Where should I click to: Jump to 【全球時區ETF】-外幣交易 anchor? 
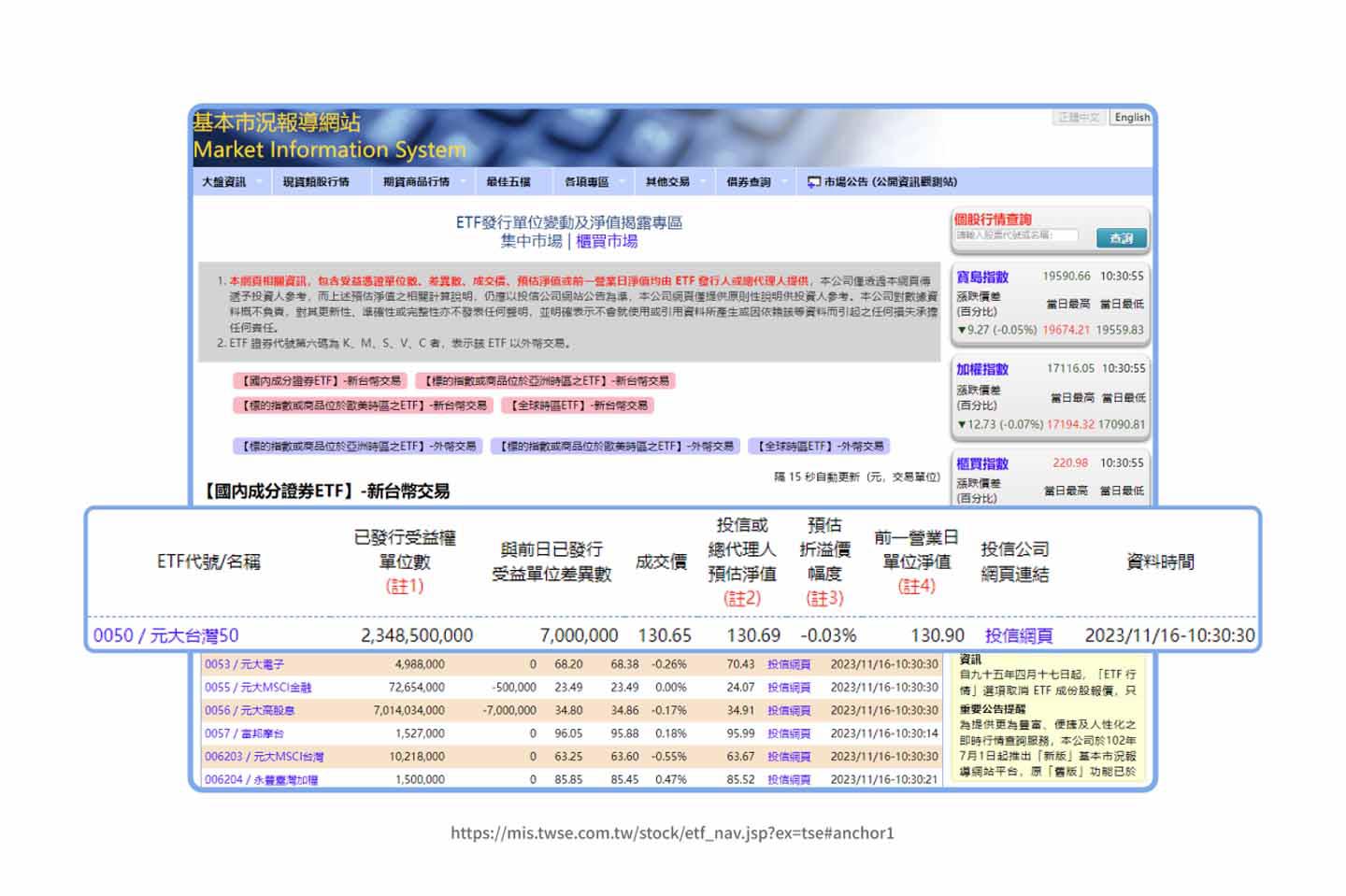pyautogui.click(x=819, y=447)
